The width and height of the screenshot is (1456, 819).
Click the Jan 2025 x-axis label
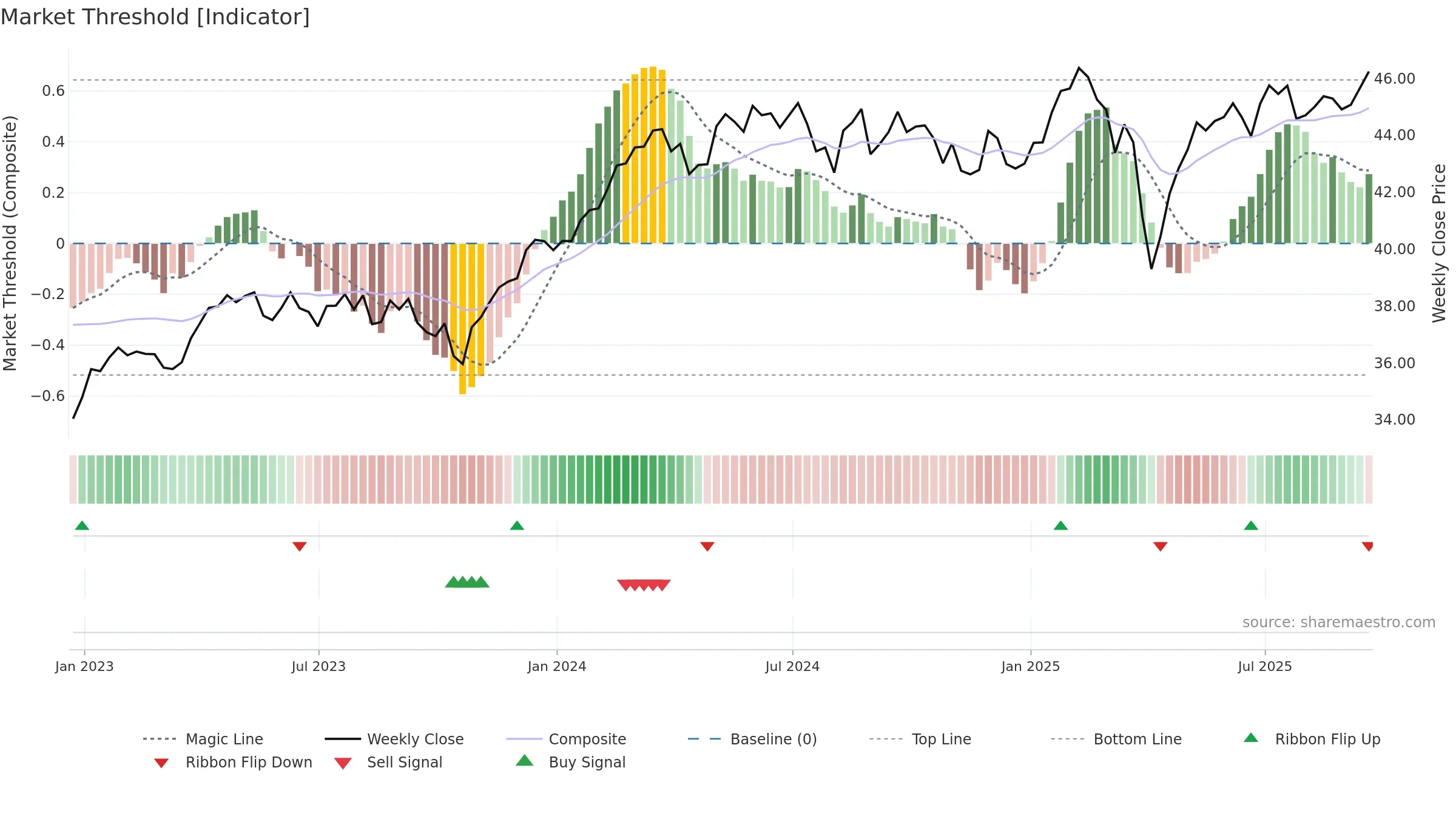tap(1031, 667)
